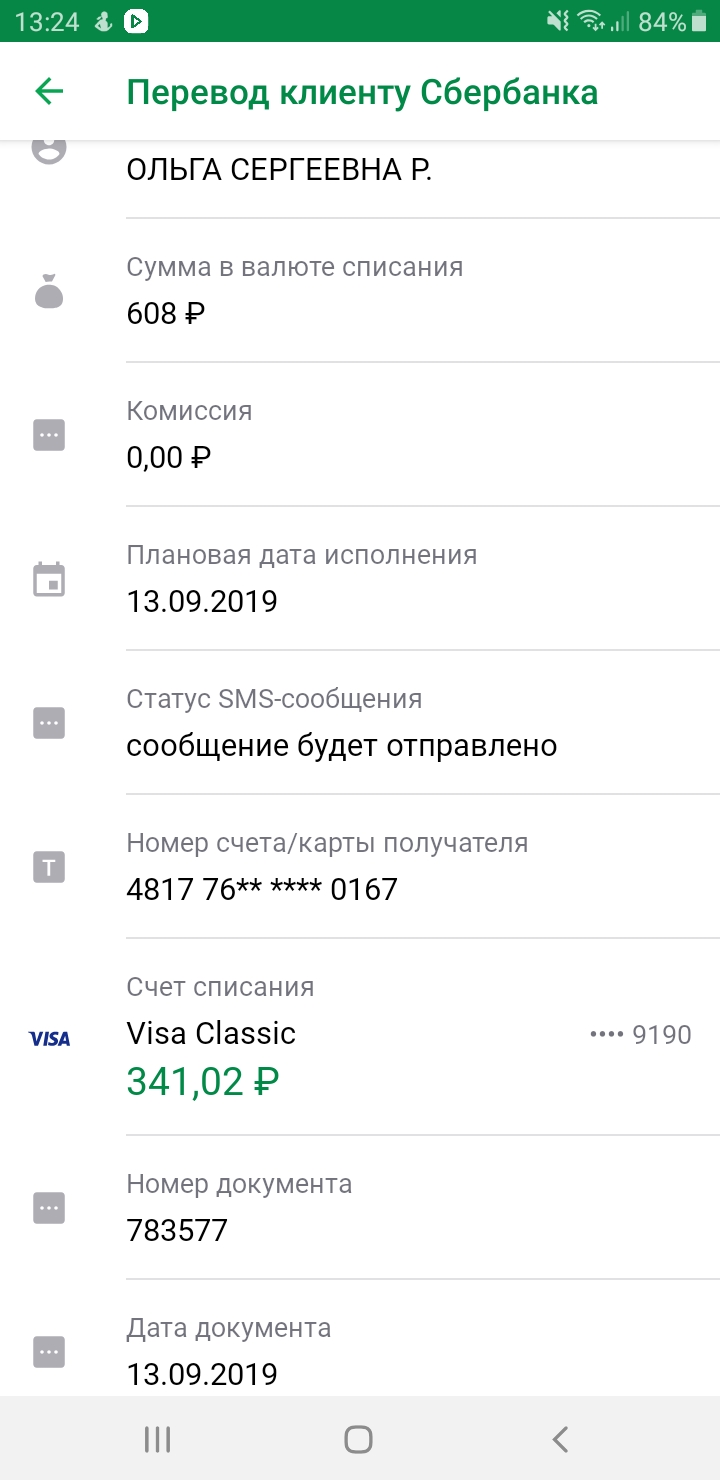
Task: Tap Android back navigation button
Action: pyautogui.click(x=560, y=1439)
